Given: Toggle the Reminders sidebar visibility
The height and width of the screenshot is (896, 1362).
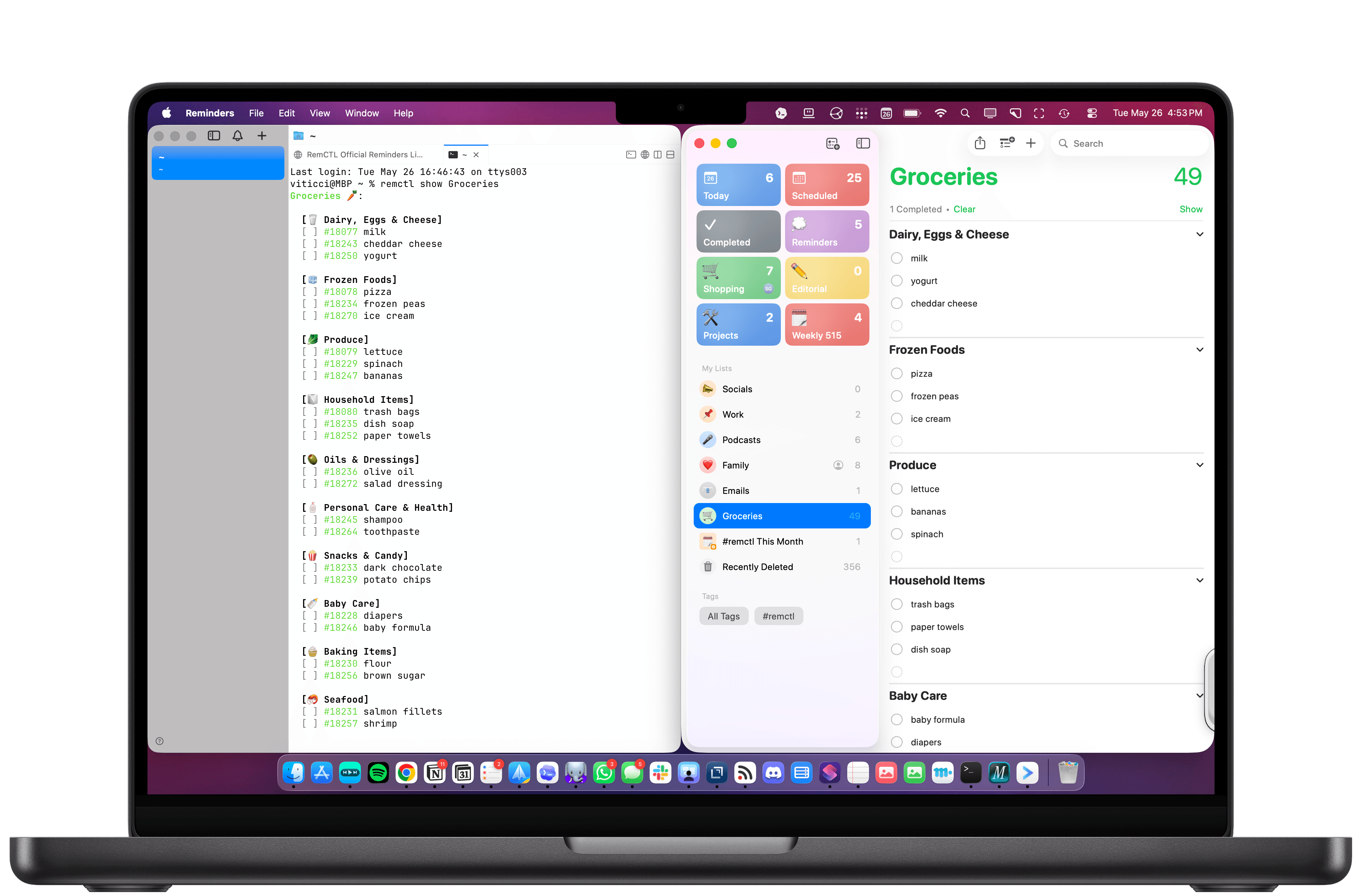Looking at the screenshot, I should (862, 144).
